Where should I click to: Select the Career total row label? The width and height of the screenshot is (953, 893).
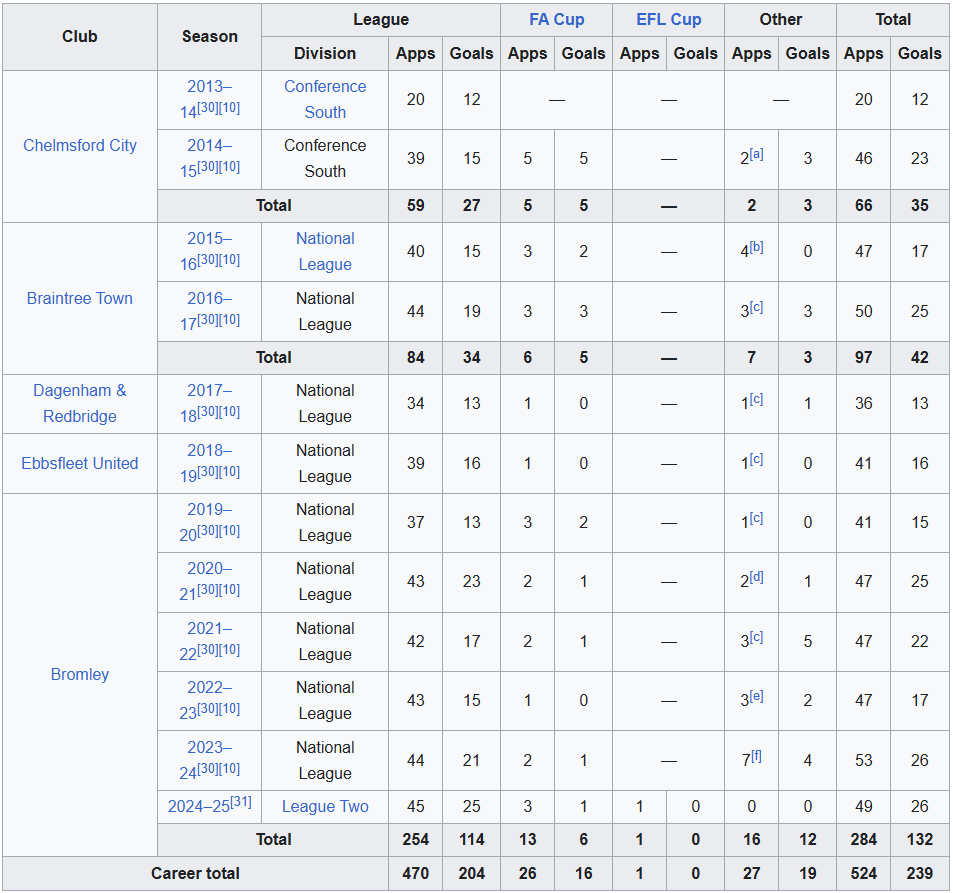(195, 874)
